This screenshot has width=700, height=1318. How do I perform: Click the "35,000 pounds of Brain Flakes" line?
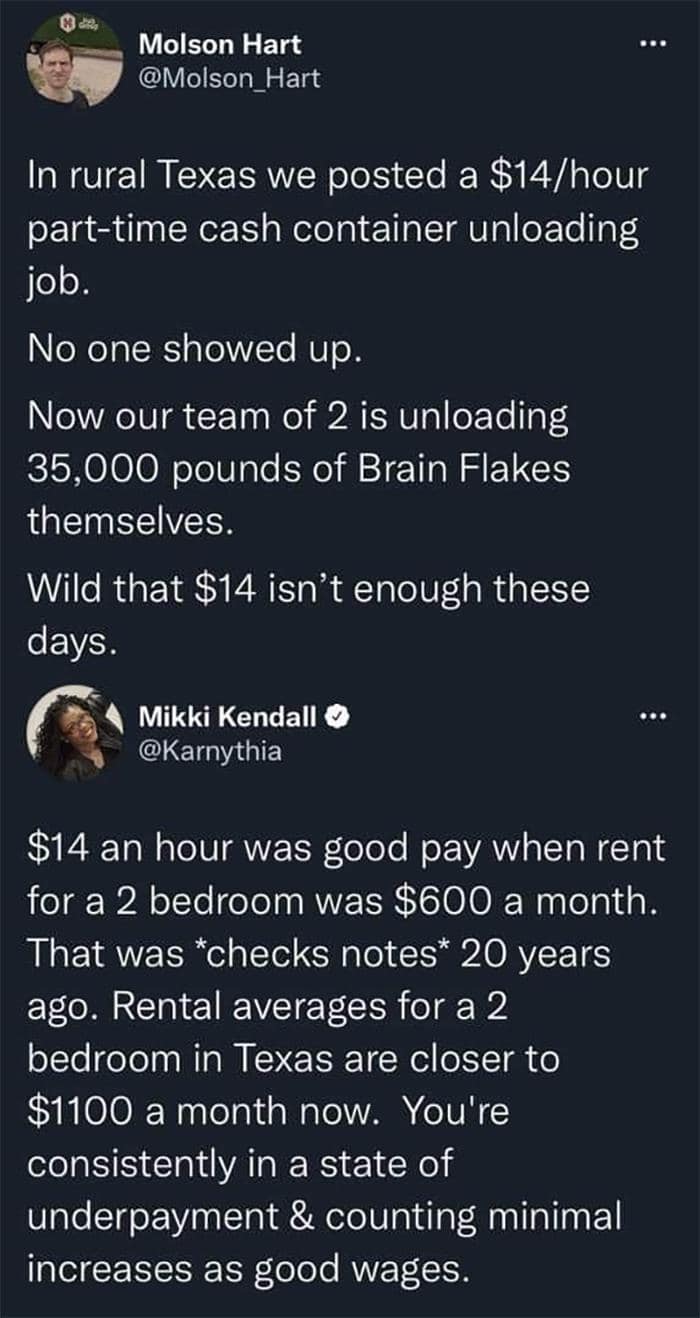tap(299, 467)
